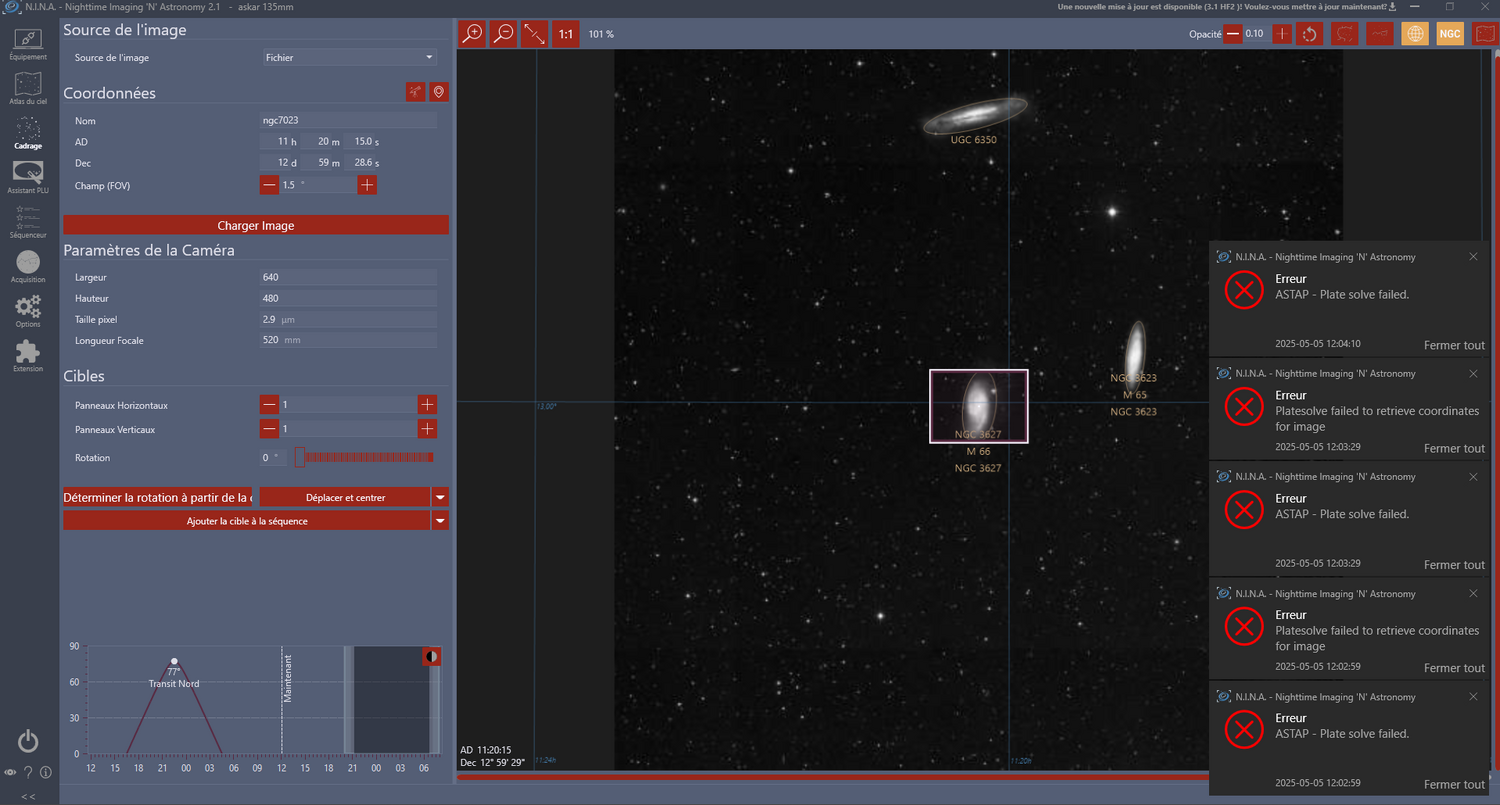Click the 1:1 zoom button

pyautogui.click(x=566, y=34)
